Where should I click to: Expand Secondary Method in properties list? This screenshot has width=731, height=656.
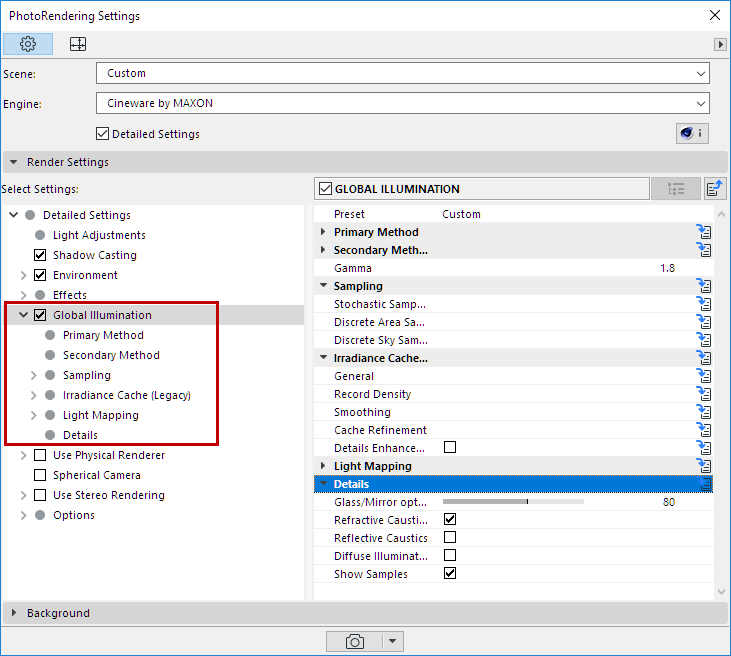tap(323, 250)
